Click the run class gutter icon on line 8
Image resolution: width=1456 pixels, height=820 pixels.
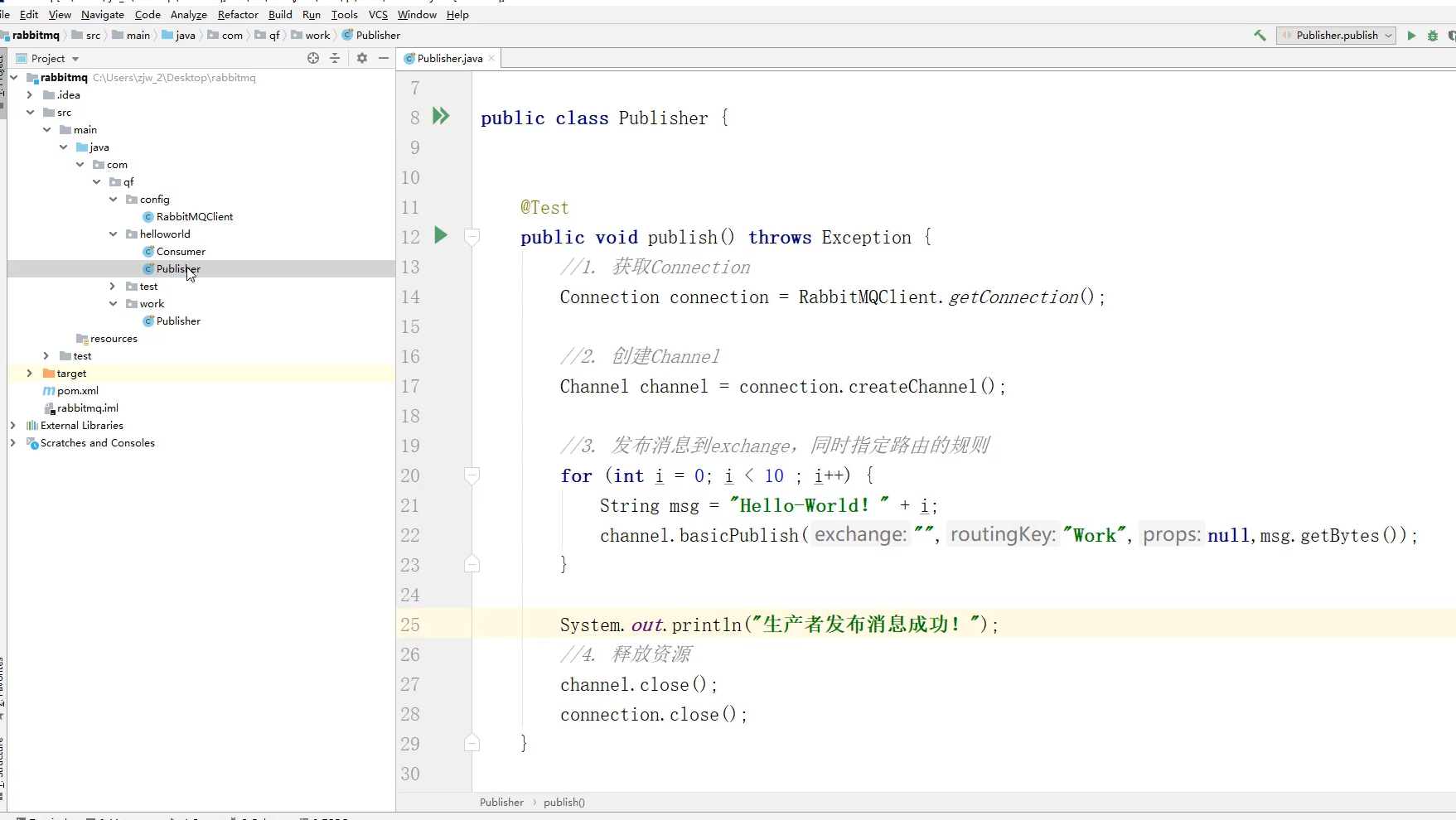[x=441, y=117]
